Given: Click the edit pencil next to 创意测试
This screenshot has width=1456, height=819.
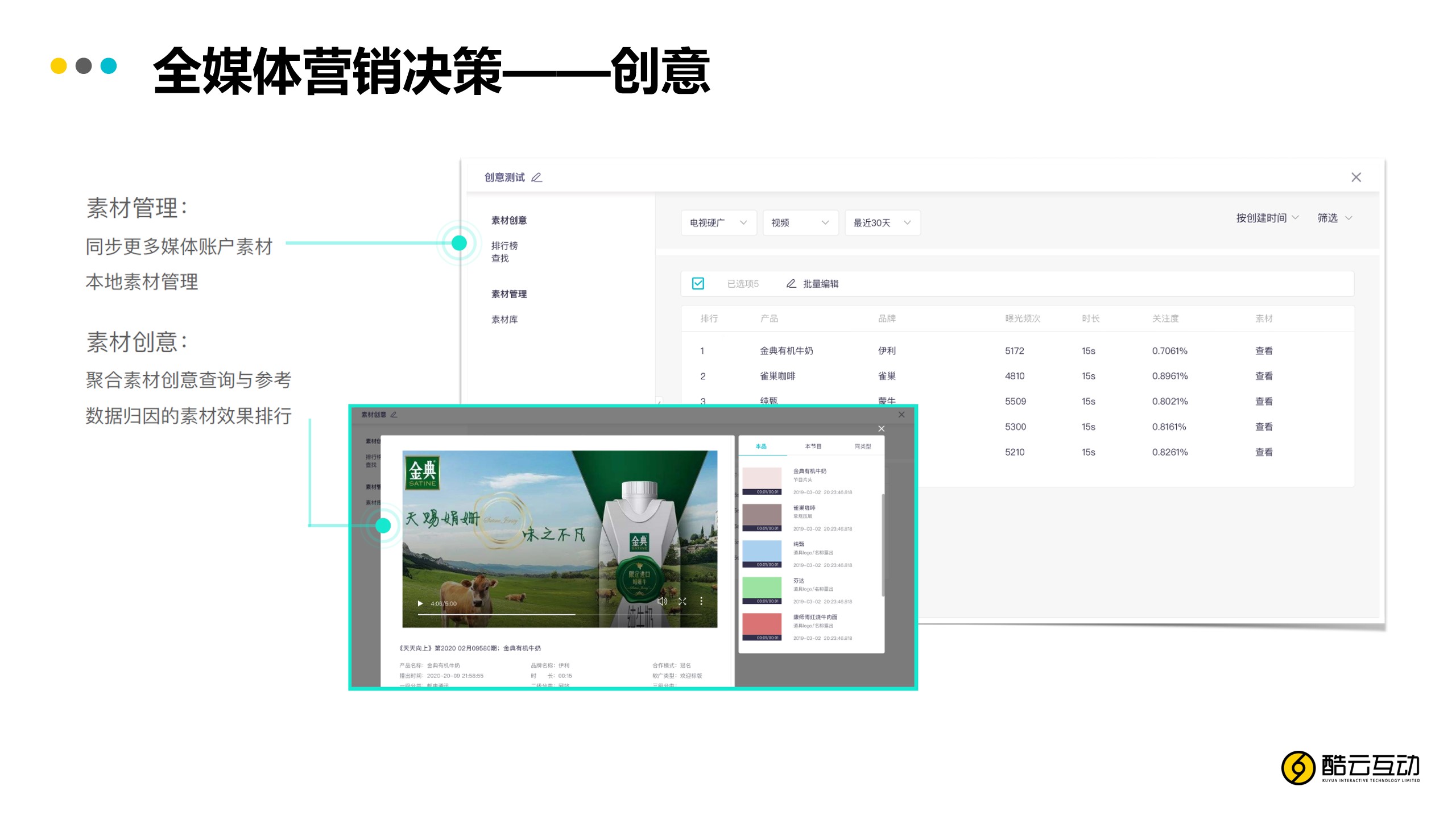Looking at the screenshot, I should pos(536,177).
